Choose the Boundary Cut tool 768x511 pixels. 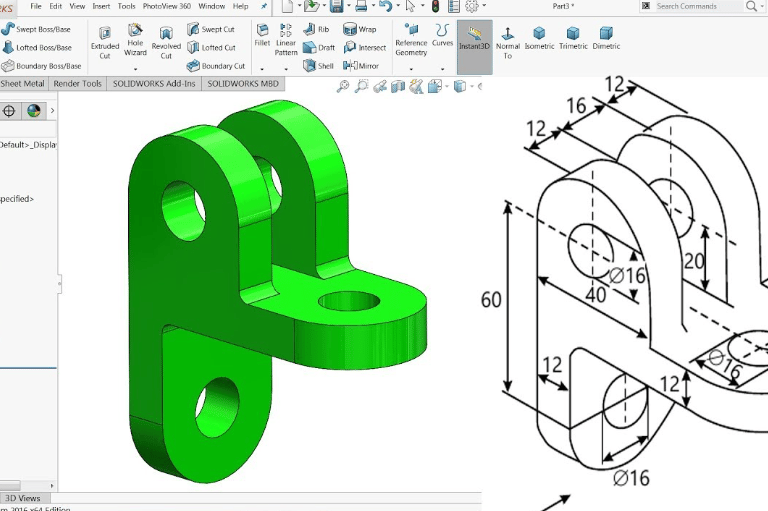point(216,66)
